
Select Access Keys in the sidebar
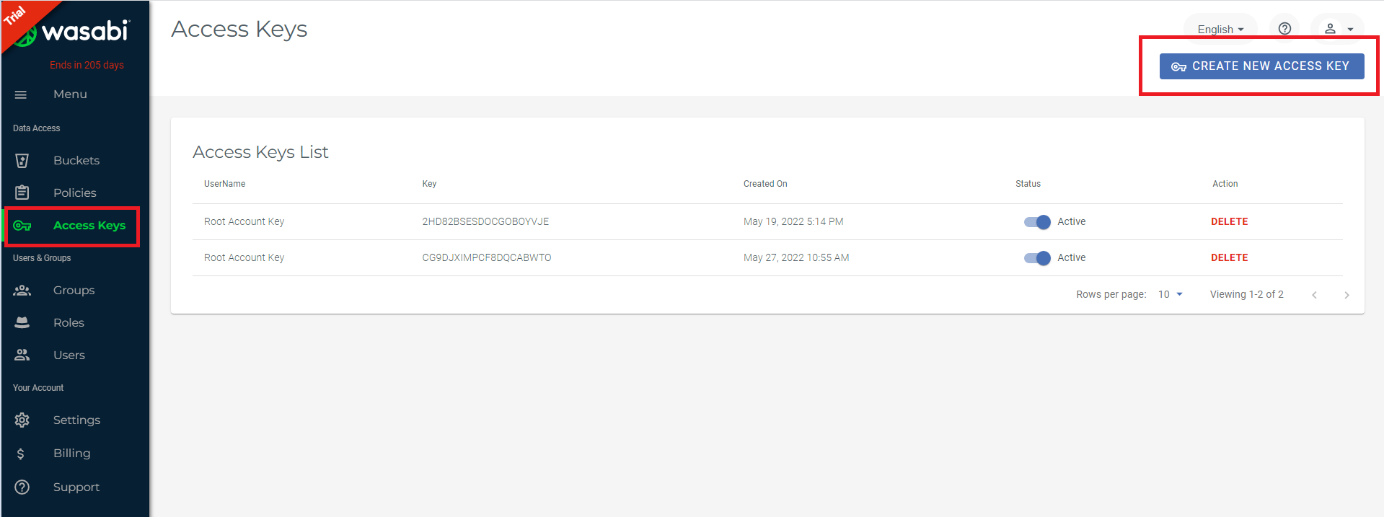coord(88,225)
